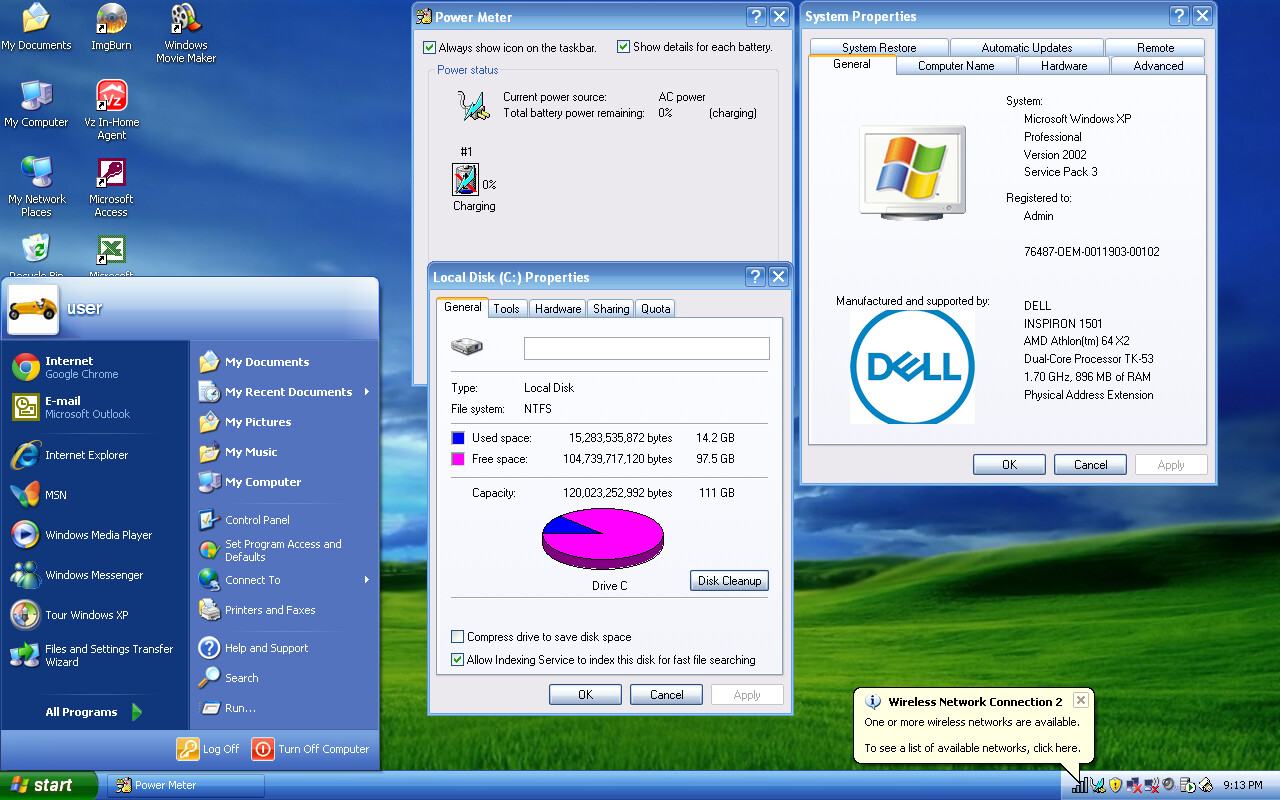The width and height of the screenshot is (1280, 800).
Task: Open Automatic Updates tab in System Properties
Action: [x=1027, y=48]
